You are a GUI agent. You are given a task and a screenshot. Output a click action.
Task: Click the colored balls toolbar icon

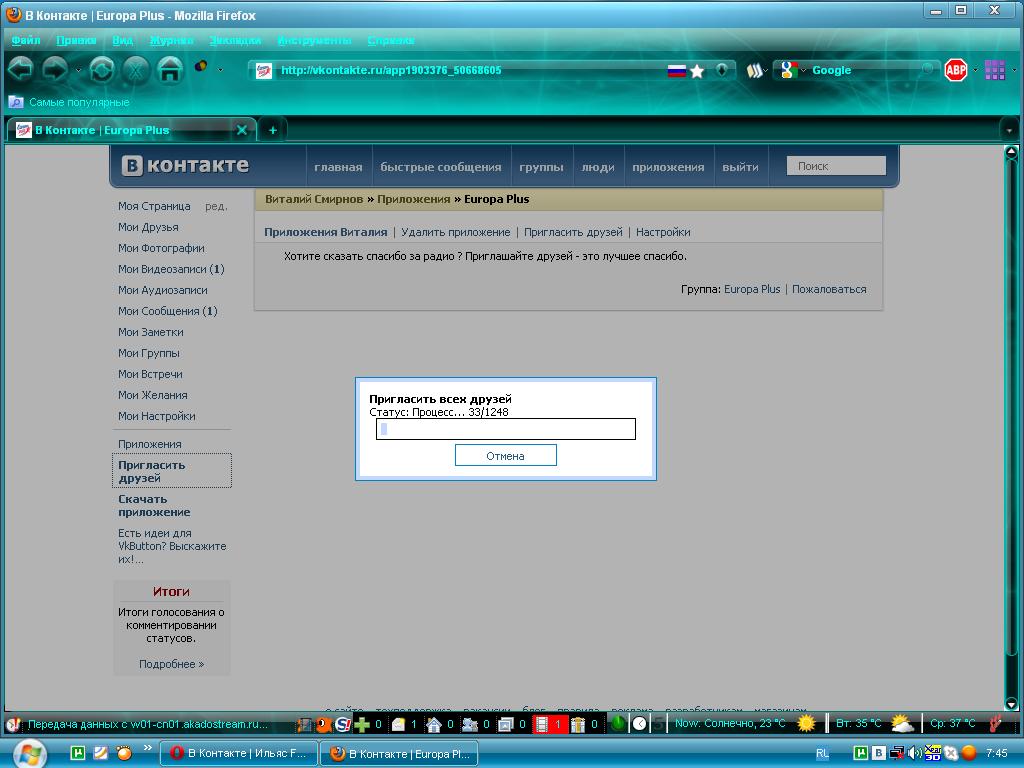click(201, 65)
